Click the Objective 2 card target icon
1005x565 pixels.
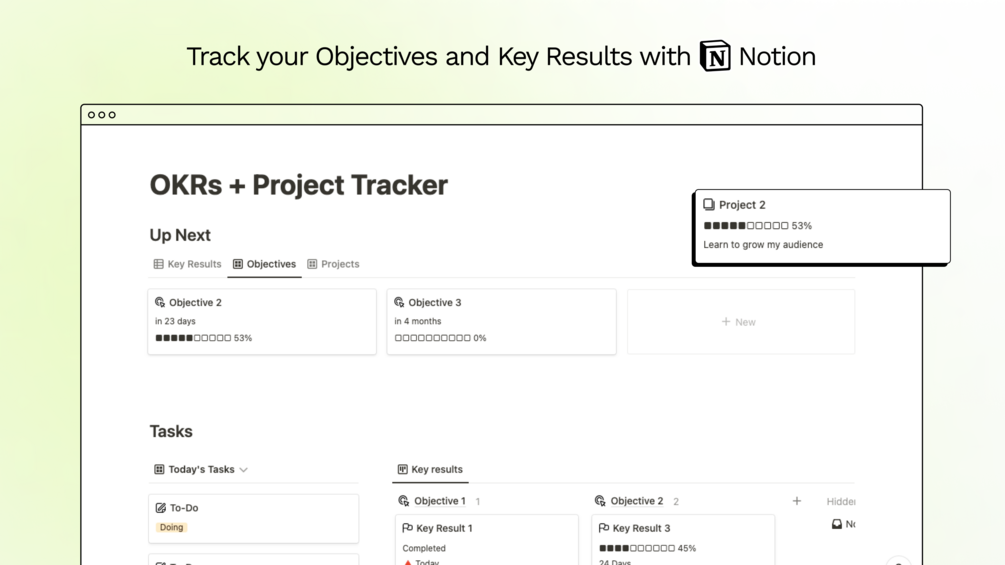[160, 302]
